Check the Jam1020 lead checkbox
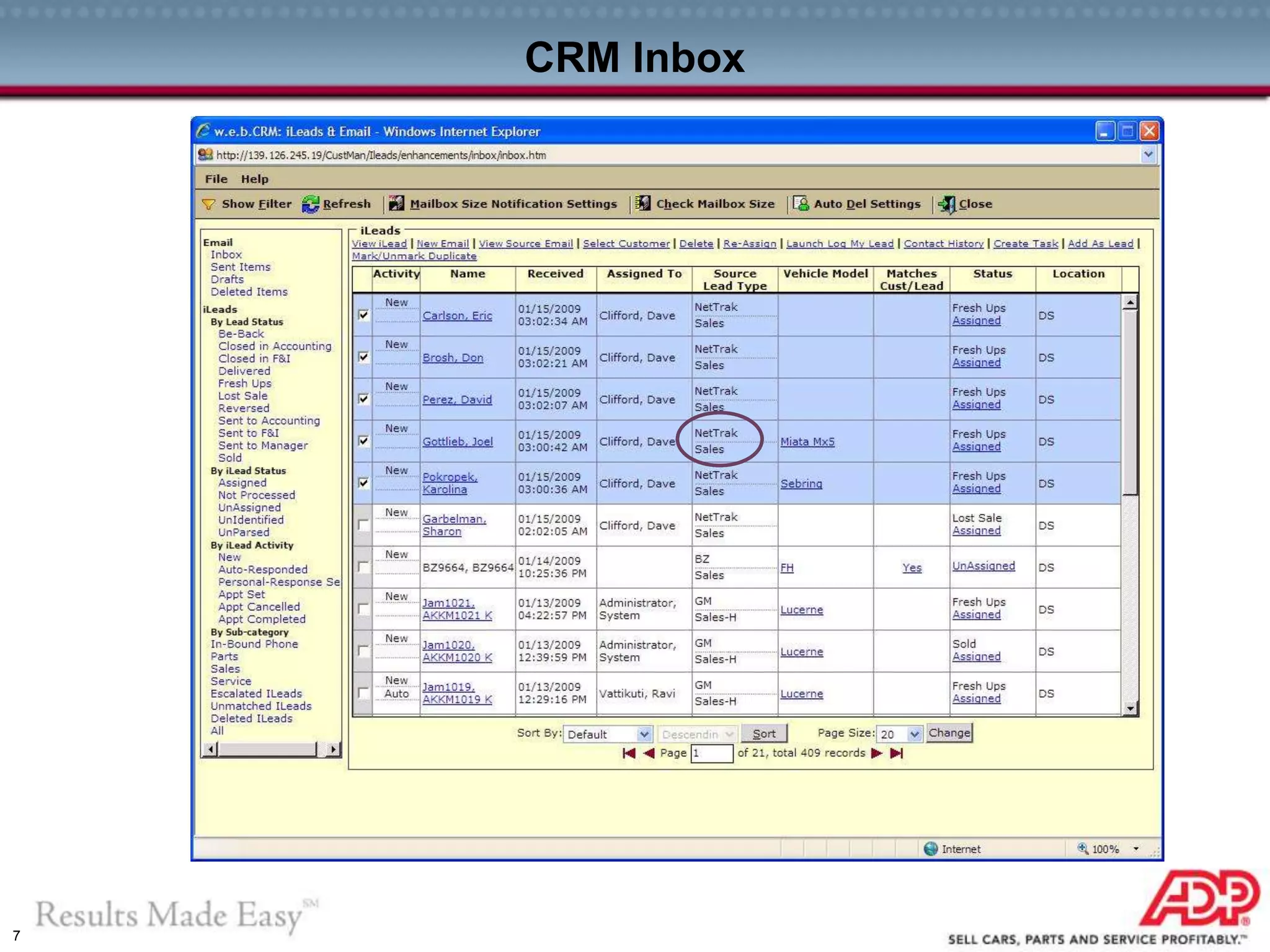The image size is (1270, 952). click(363, 651)
